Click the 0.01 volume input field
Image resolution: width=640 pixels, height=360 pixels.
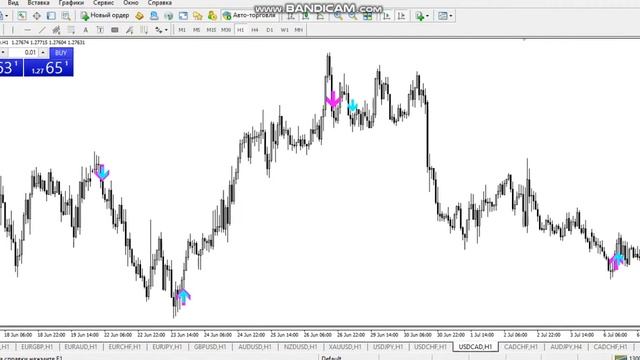pyautogui.click(x=23, y=52)
